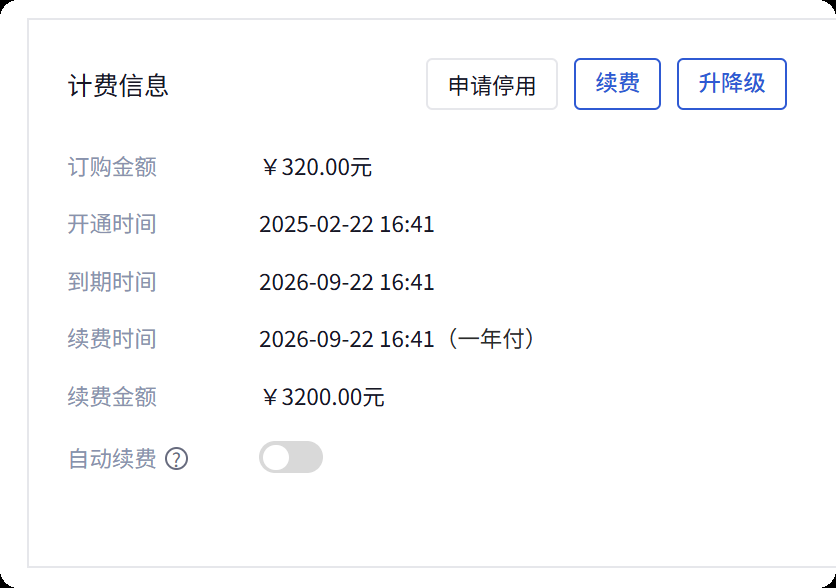Select the 2025-02-22 16:41 activation time

[346, 224]
